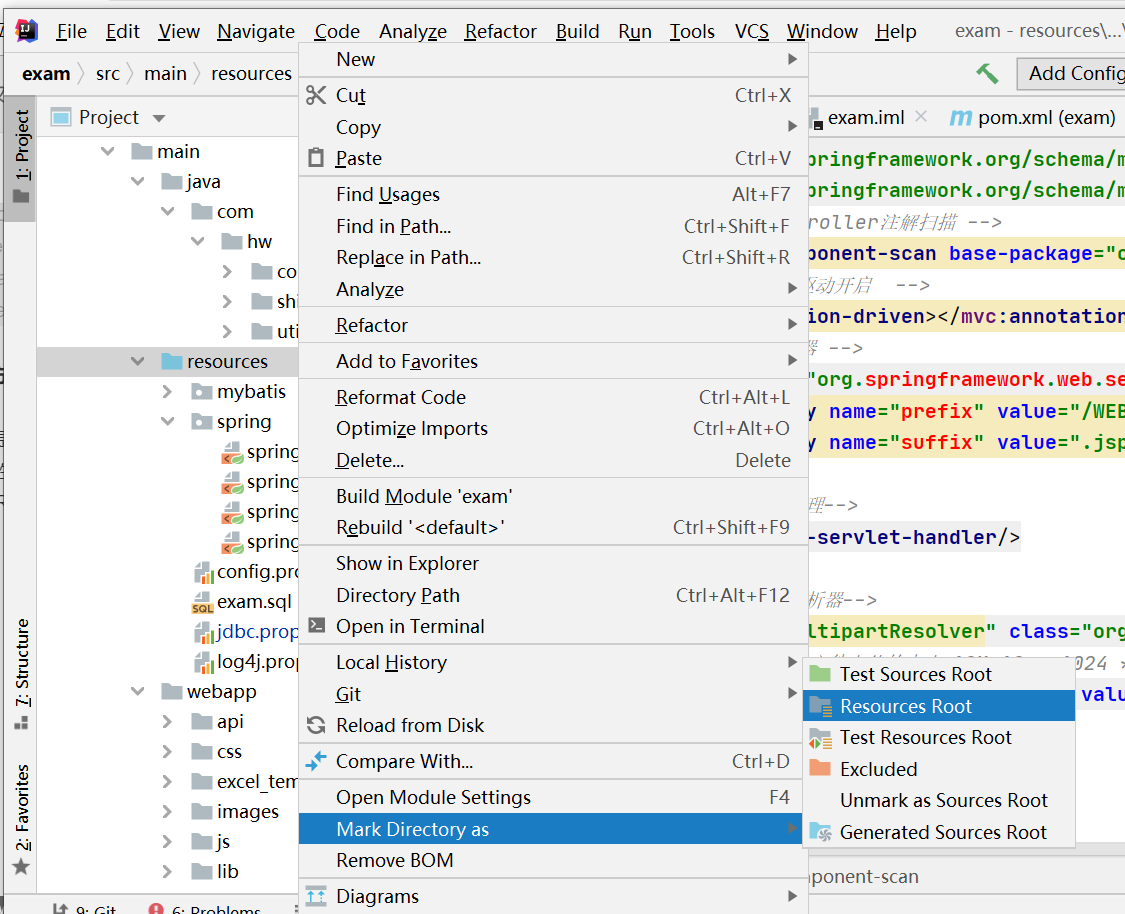Click the Compare With arrows icon
This screenshot has height=914, width=1125.
click(316, 761)
